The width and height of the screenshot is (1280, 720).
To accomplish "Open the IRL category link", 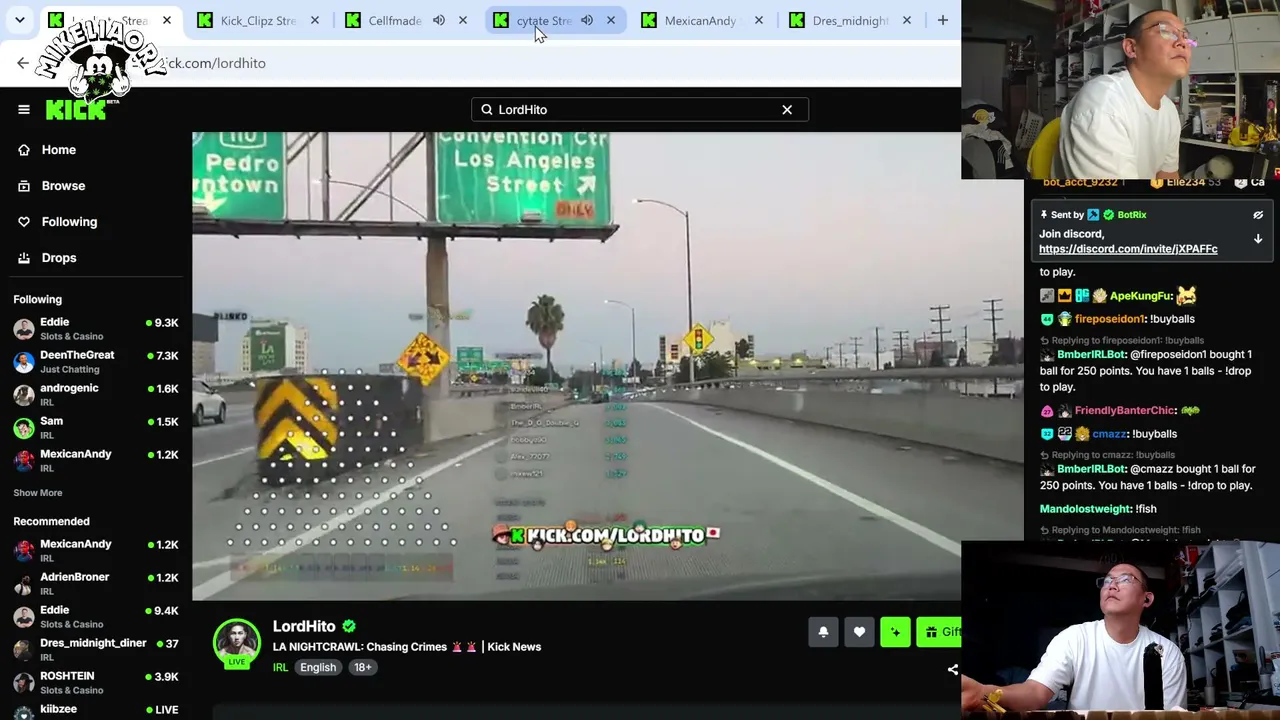I will click(x=280, y=667).
